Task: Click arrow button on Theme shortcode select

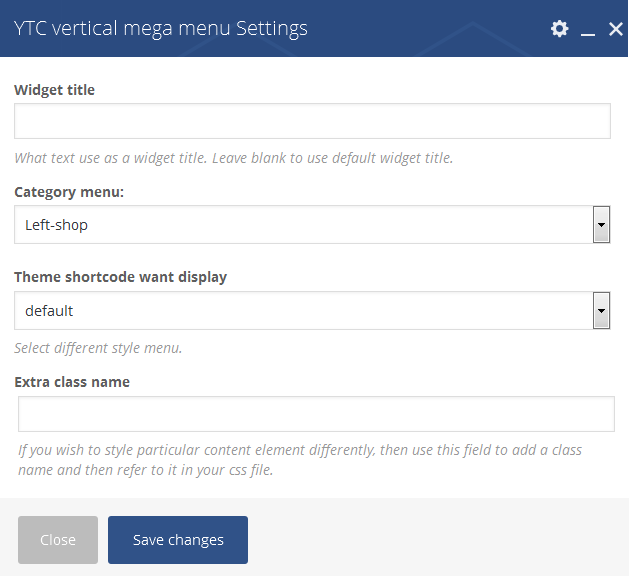Action: point(601,311)
